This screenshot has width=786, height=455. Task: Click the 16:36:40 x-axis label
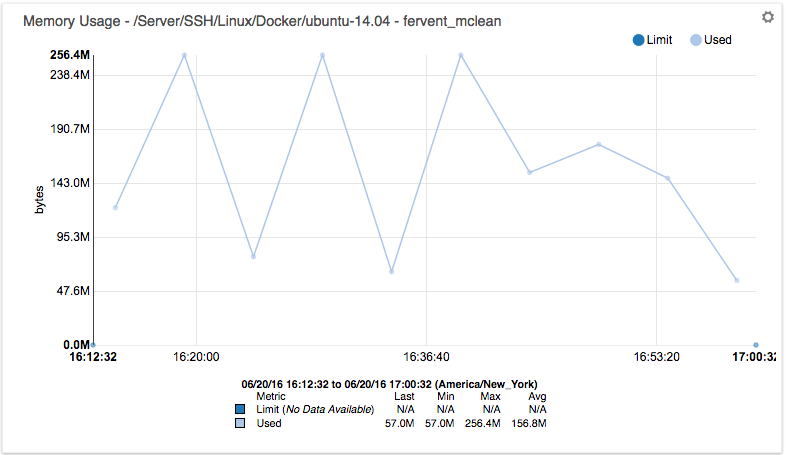(426, 357)
